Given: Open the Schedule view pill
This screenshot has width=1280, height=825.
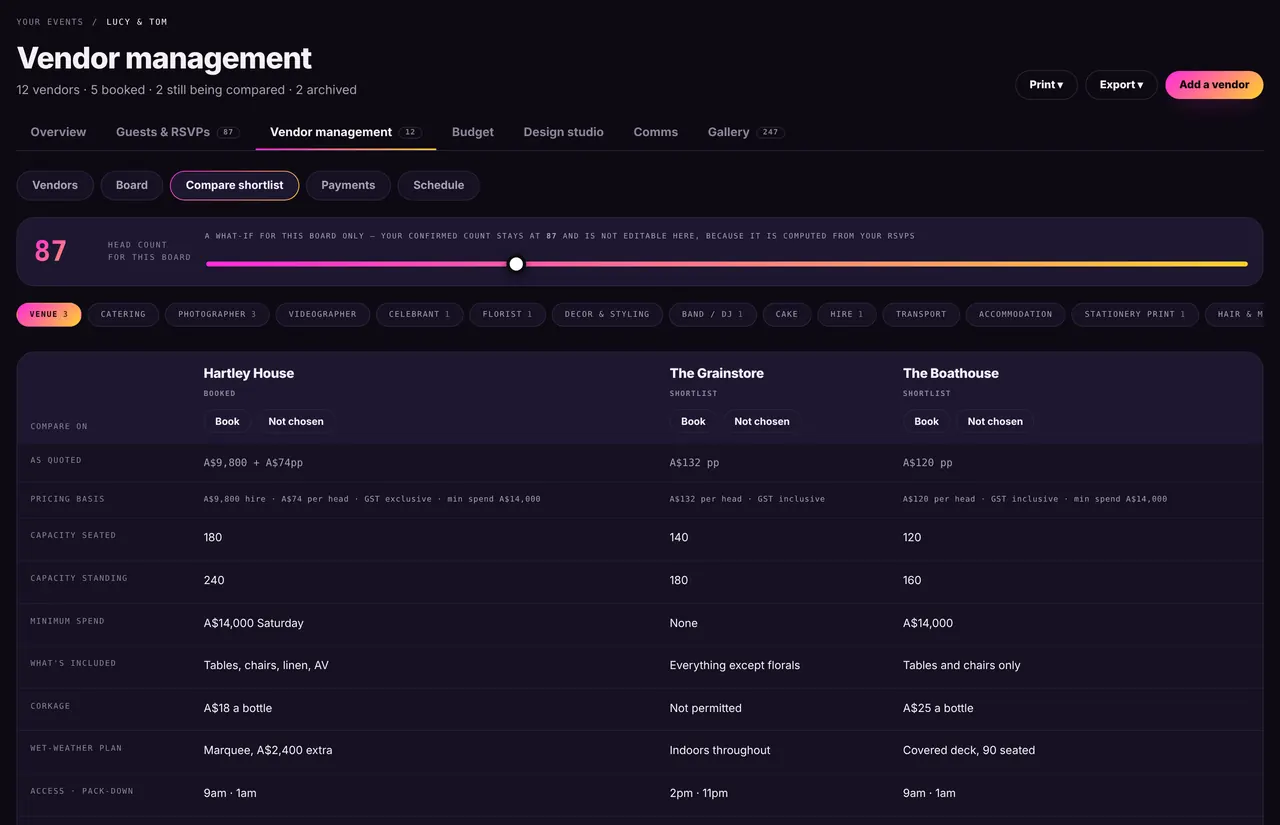Looking at the screenshot, I should pos(439,185).
